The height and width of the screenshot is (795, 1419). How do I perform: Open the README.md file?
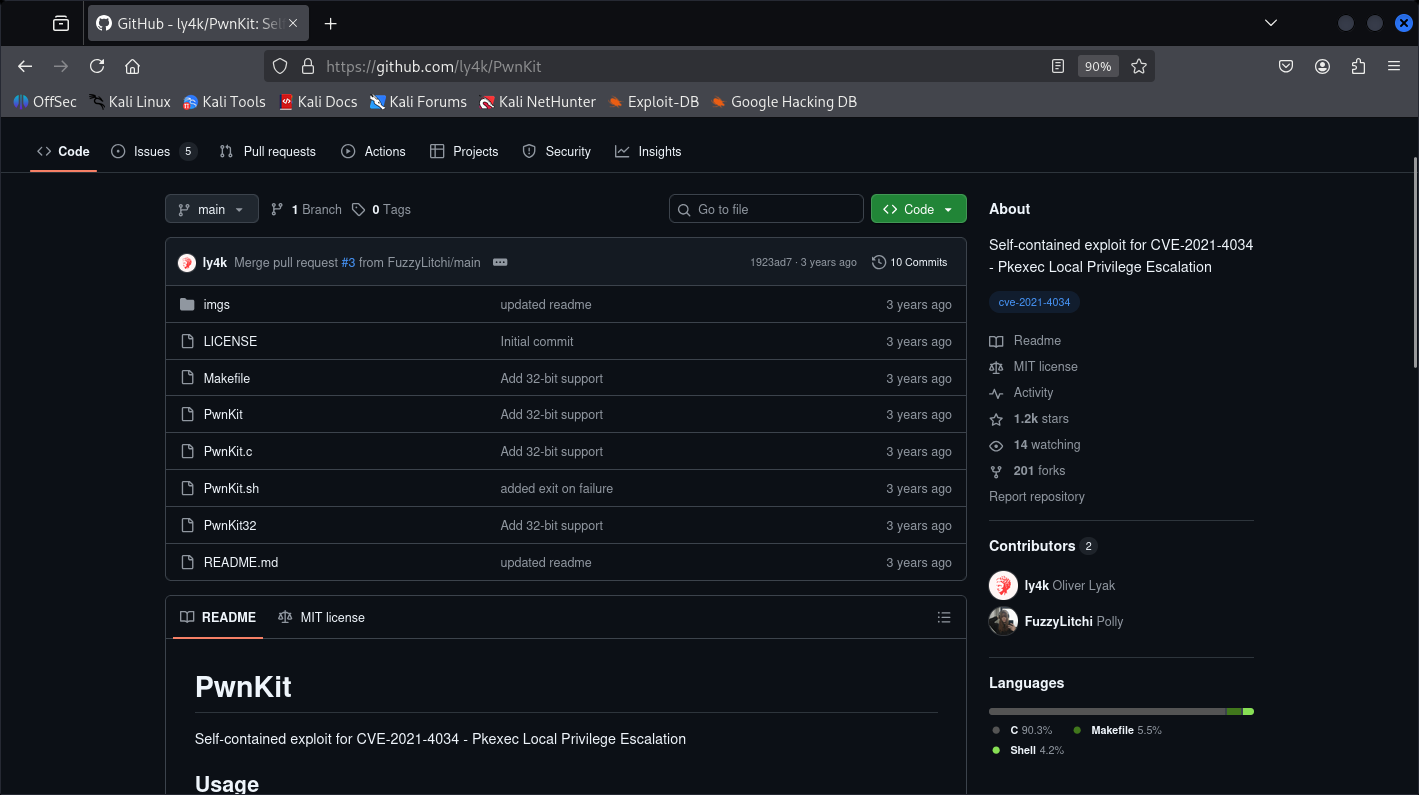[240, 562]
